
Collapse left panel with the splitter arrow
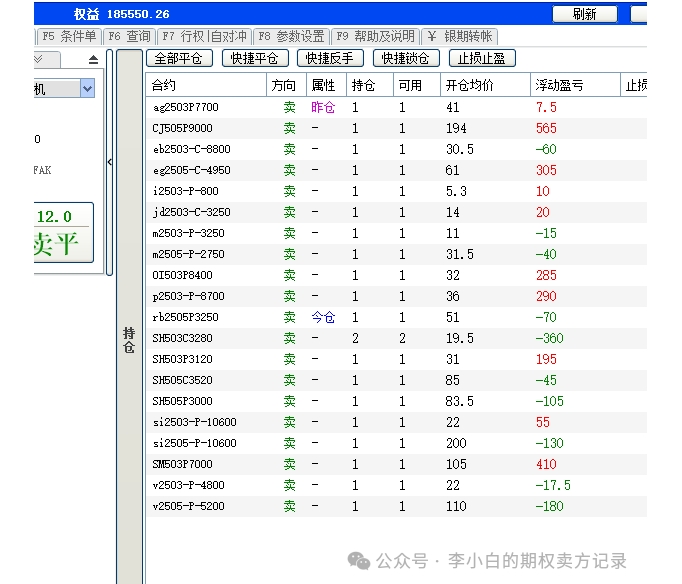tap(109, 162)
